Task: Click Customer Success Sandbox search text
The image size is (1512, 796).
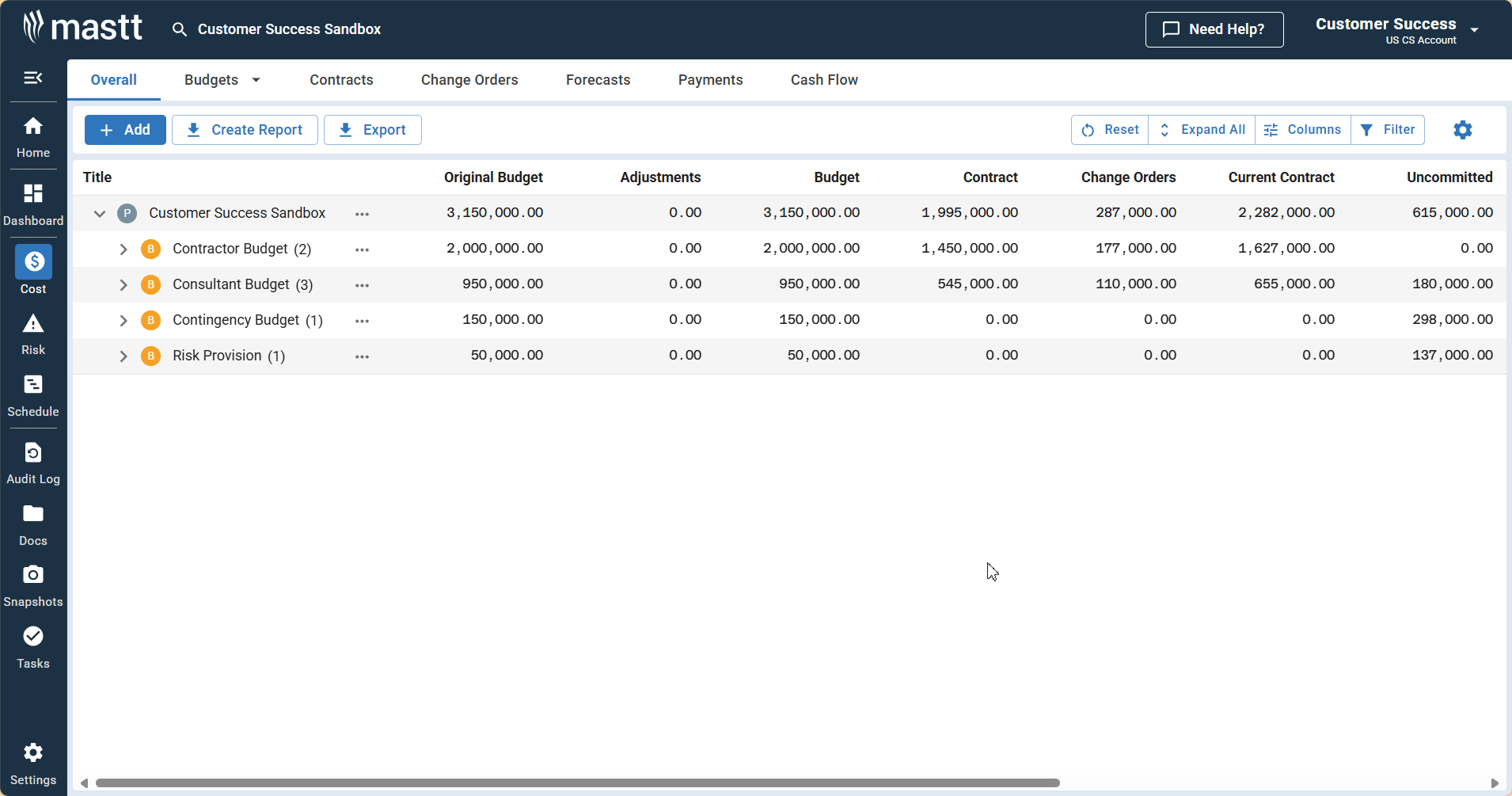Action: pyautogui.click(x=289, y=29)
